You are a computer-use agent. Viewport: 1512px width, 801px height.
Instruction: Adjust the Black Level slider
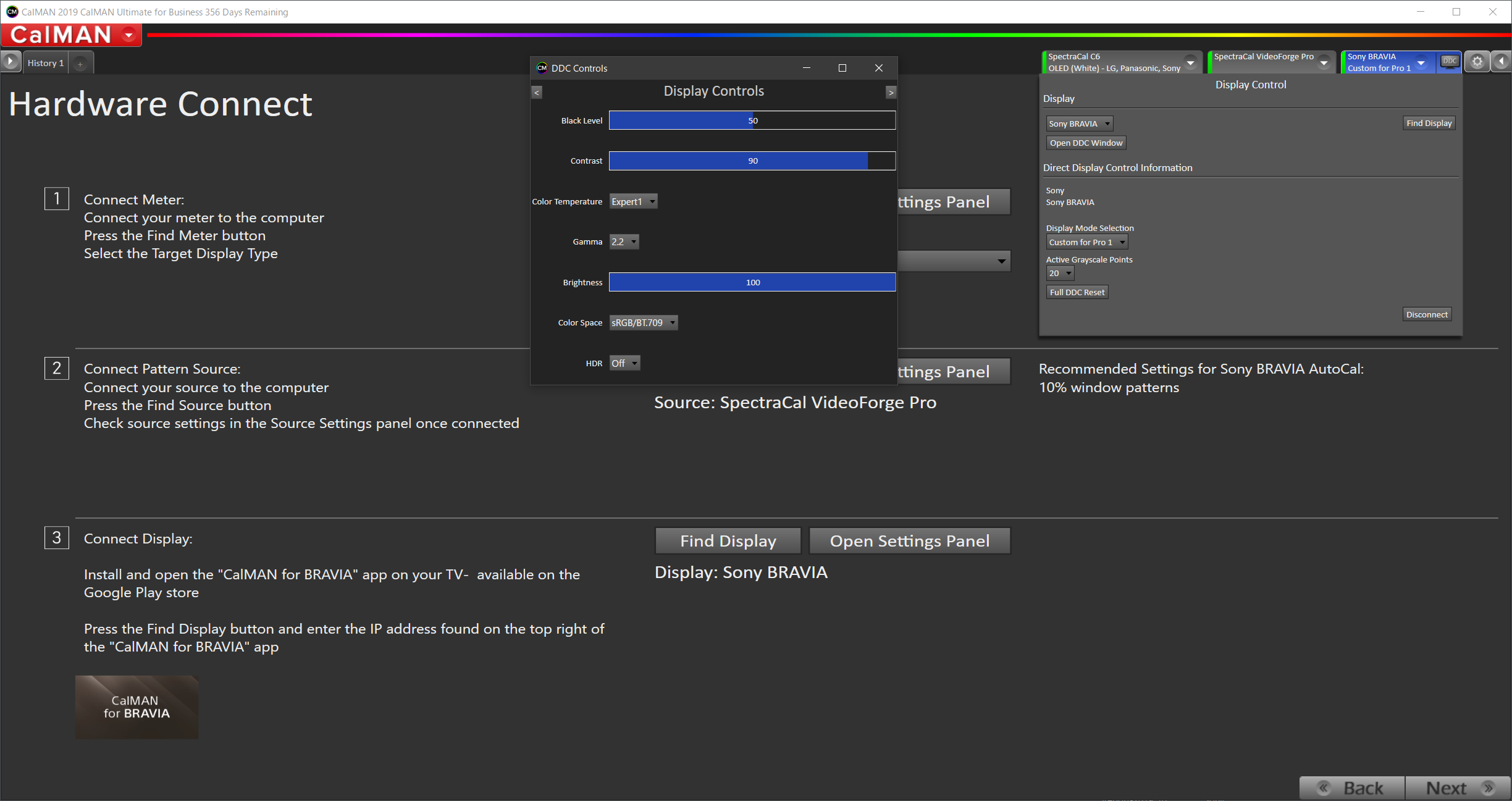[752, 120]
